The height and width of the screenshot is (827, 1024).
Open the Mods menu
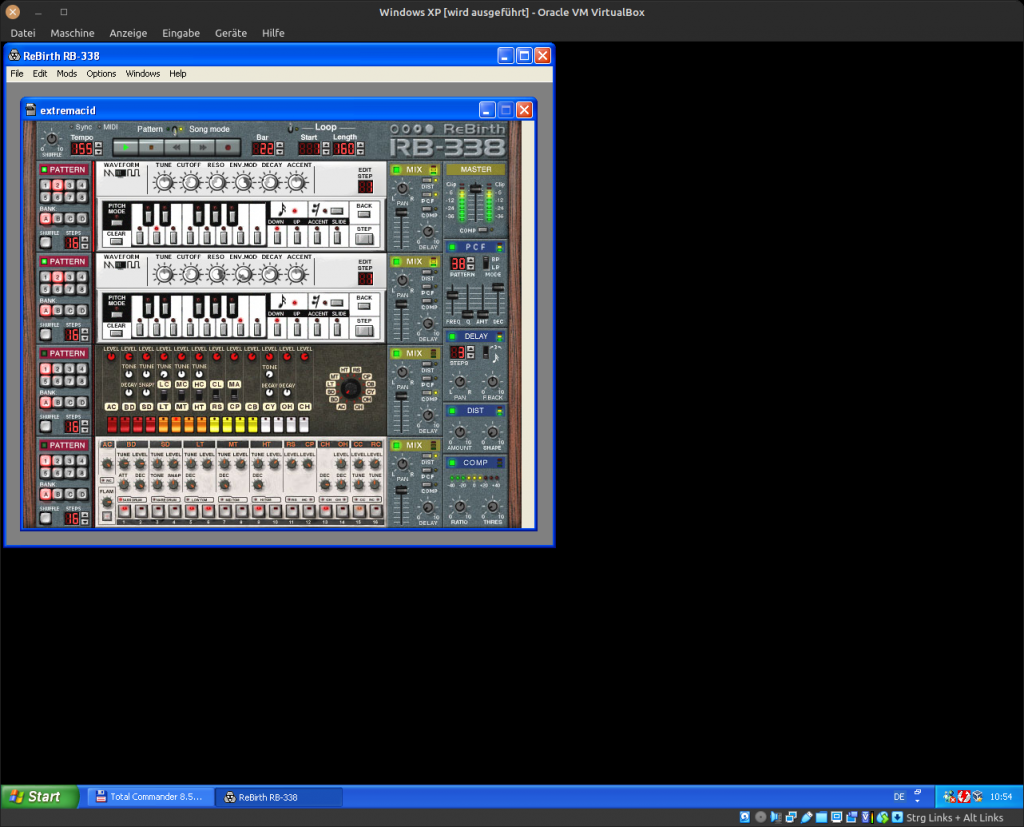coord(66,73)
